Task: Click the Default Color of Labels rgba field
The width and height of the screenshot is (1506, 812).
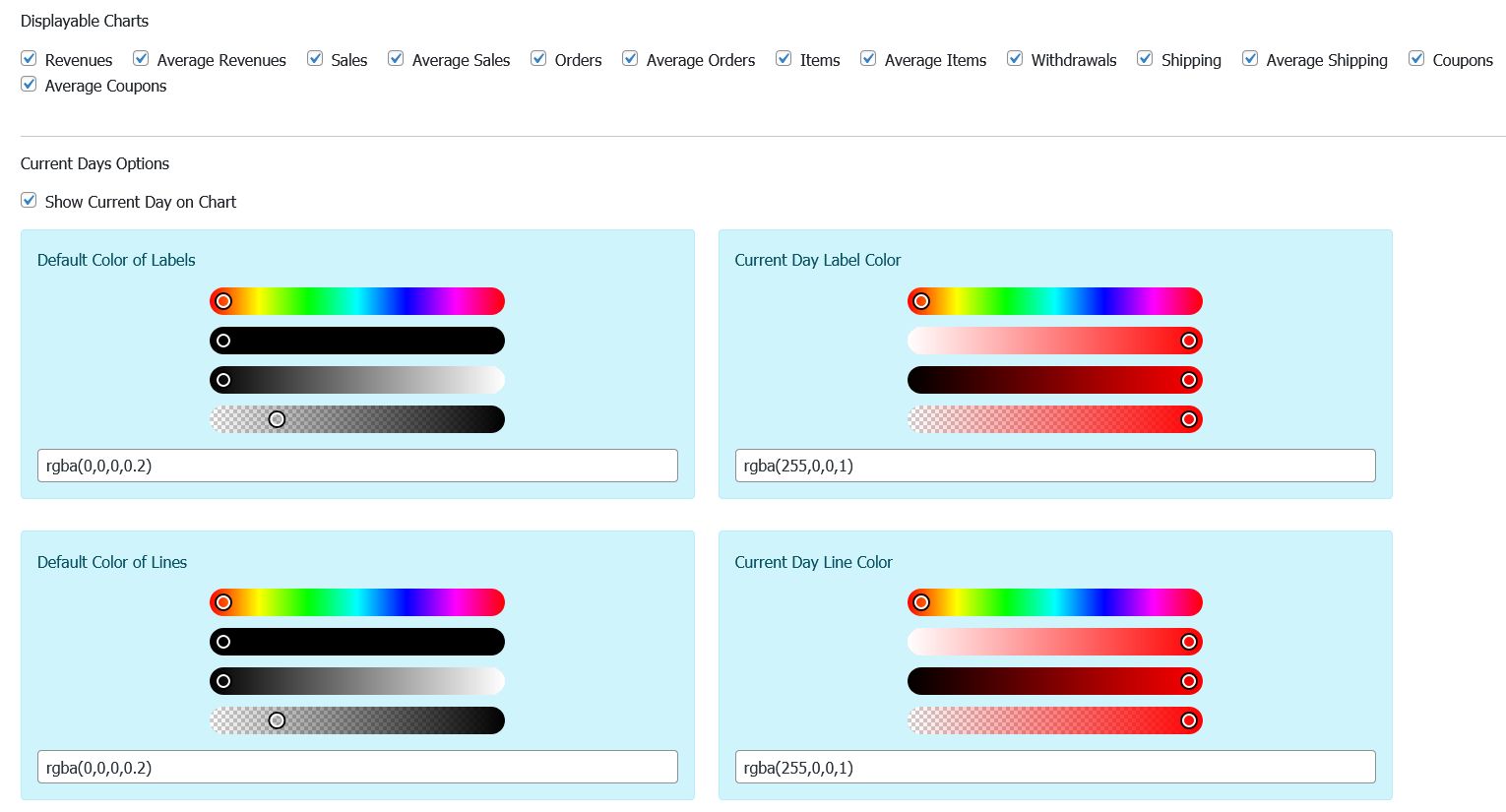Action: [357, 466]
